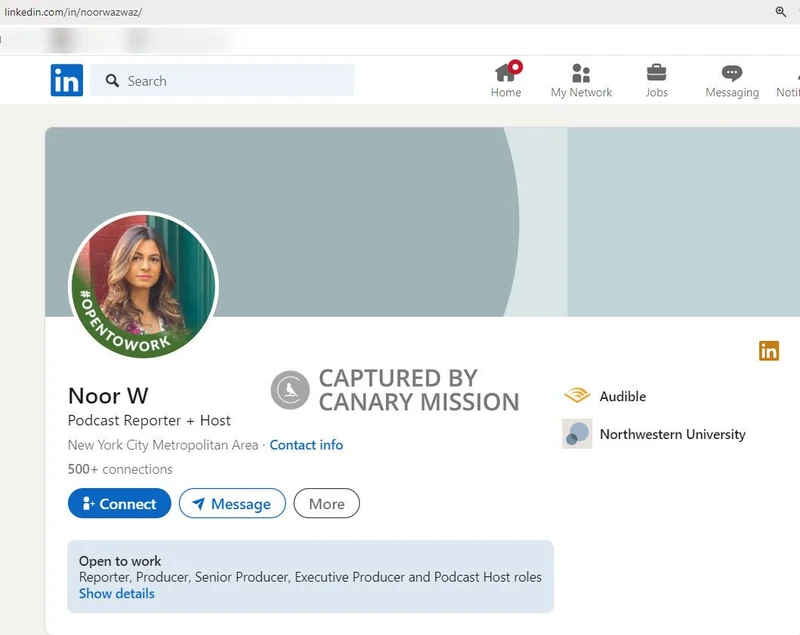Screen dimensions: 800x635
Task: Open My Network in navigation
Action: click(x=581, y=80)
